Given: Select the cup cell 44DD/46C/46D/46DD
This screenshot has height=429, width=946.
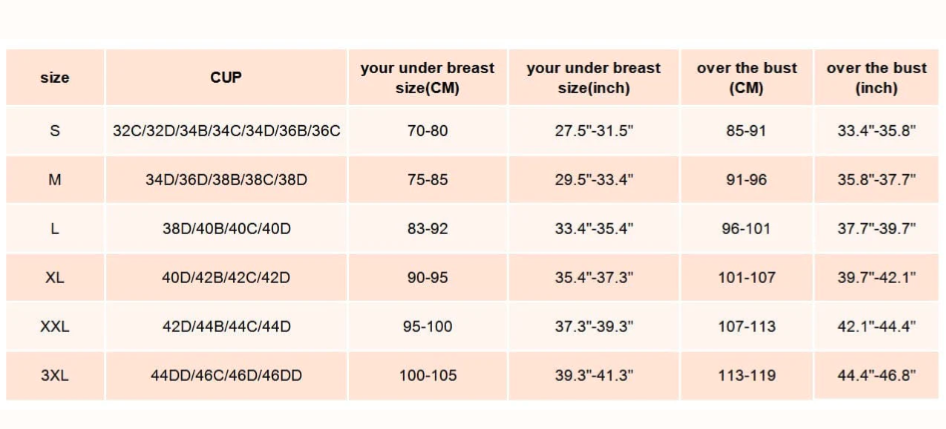Looking at the screenshot, I should pyautogui.click(x=226, y=376).
